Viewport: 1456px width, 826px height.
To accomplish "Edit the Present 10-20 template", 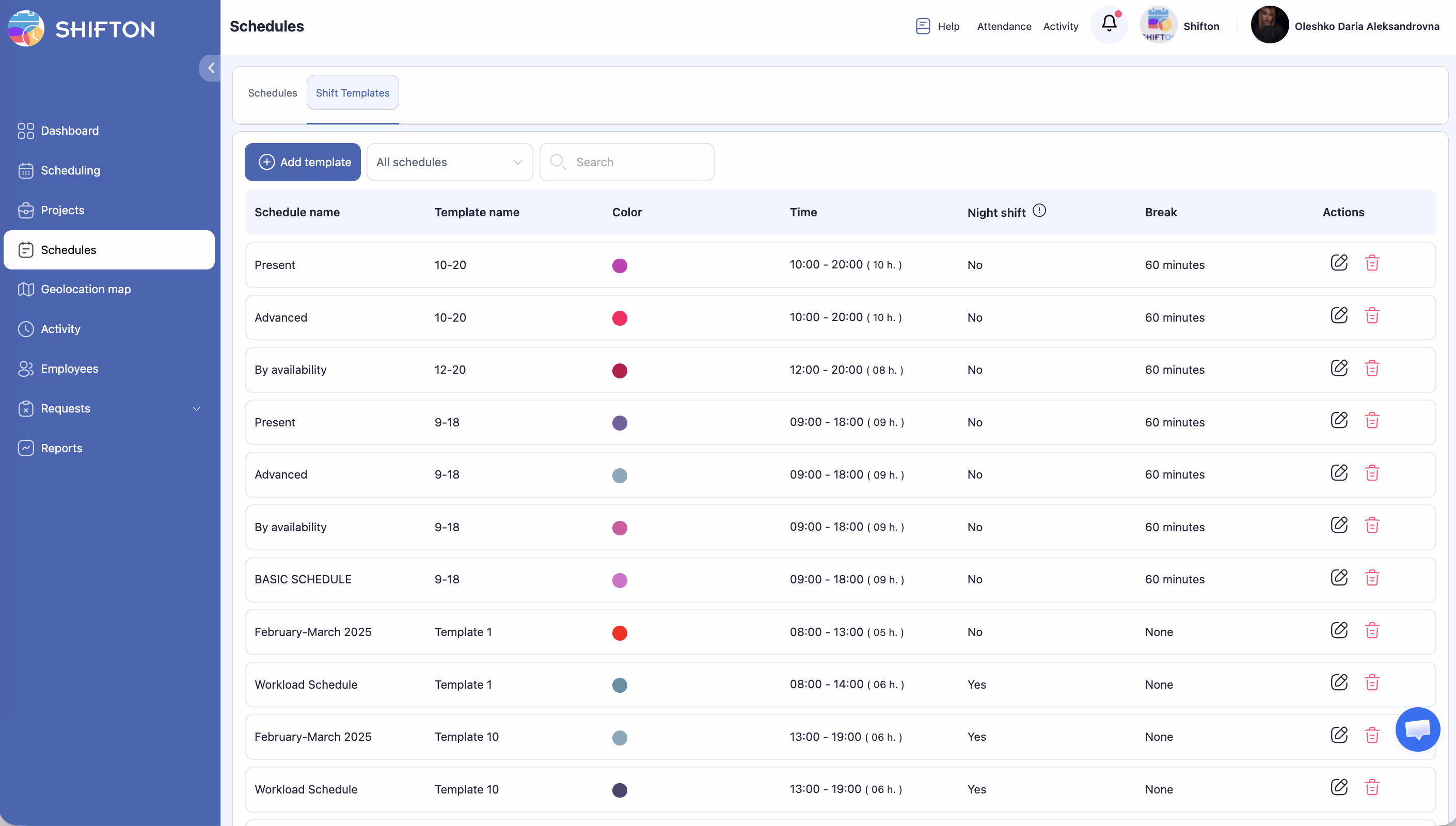I will [1339, 263].
